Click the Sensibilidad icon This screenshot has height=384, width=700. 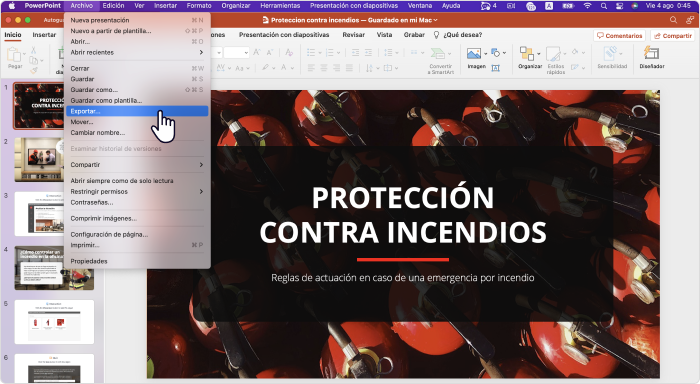(610, 54)
